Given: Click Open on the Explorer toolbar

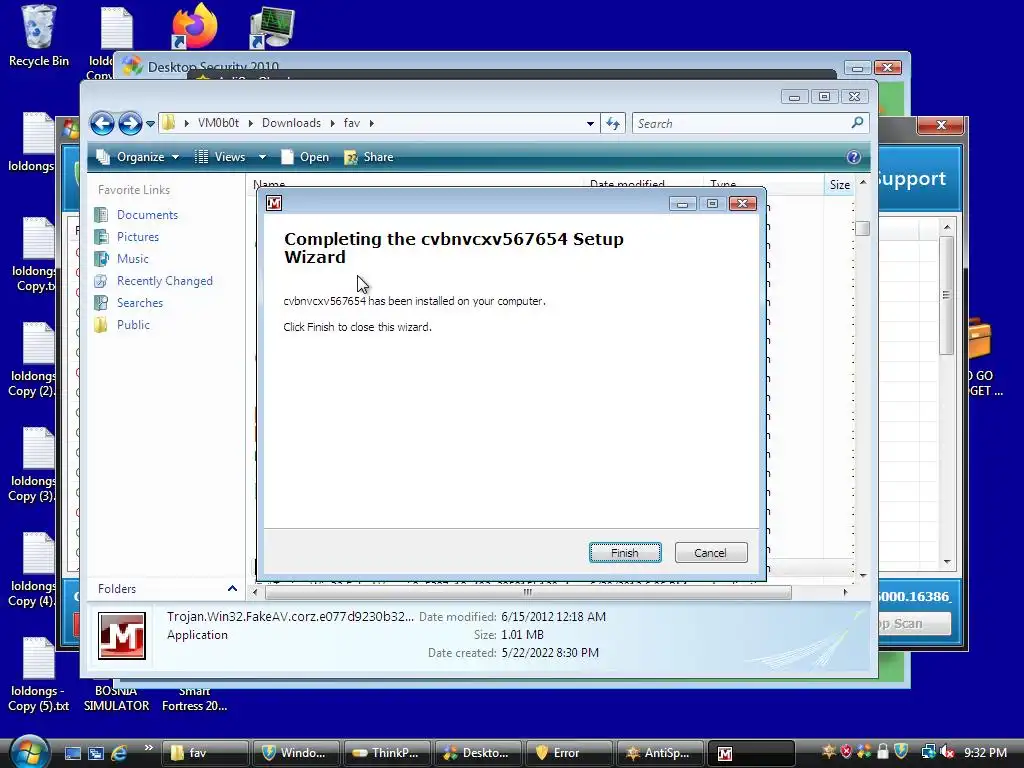Looking at the screenshot, I should [x=305, y=157].
